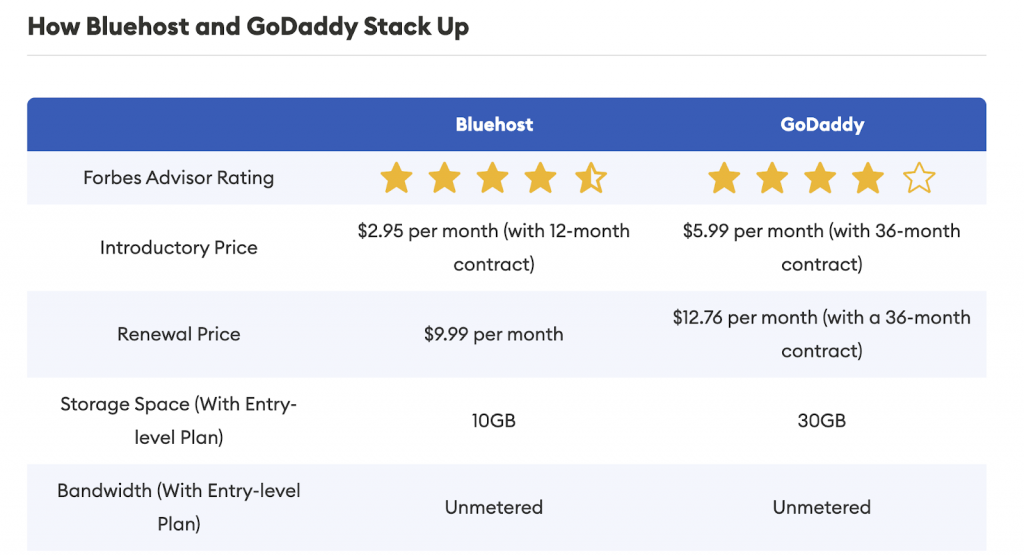Click GoDaddy's $12.76 renewal price cell
The width and height of the screenshot is (1024, 556).
(822, 334)
